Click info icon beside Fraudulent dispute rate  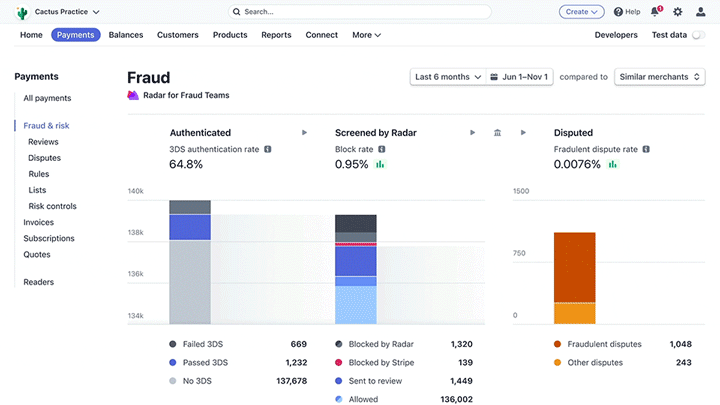point(646,149)
